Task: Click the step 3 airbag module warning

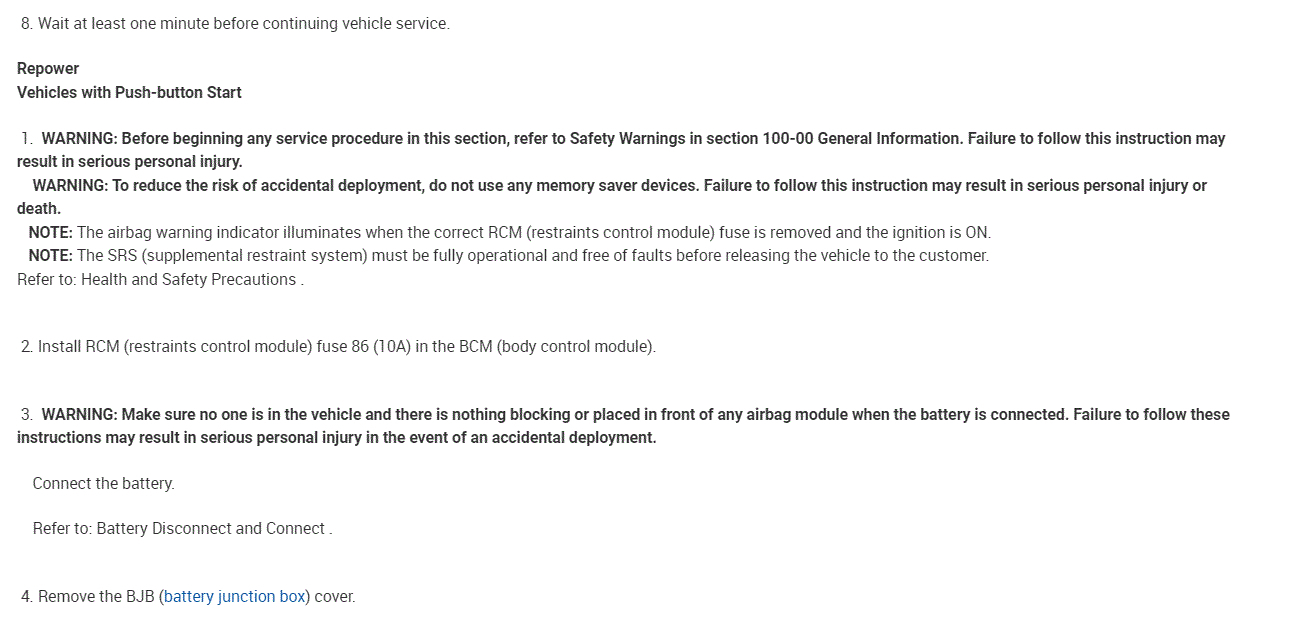Action: (620, 415)
